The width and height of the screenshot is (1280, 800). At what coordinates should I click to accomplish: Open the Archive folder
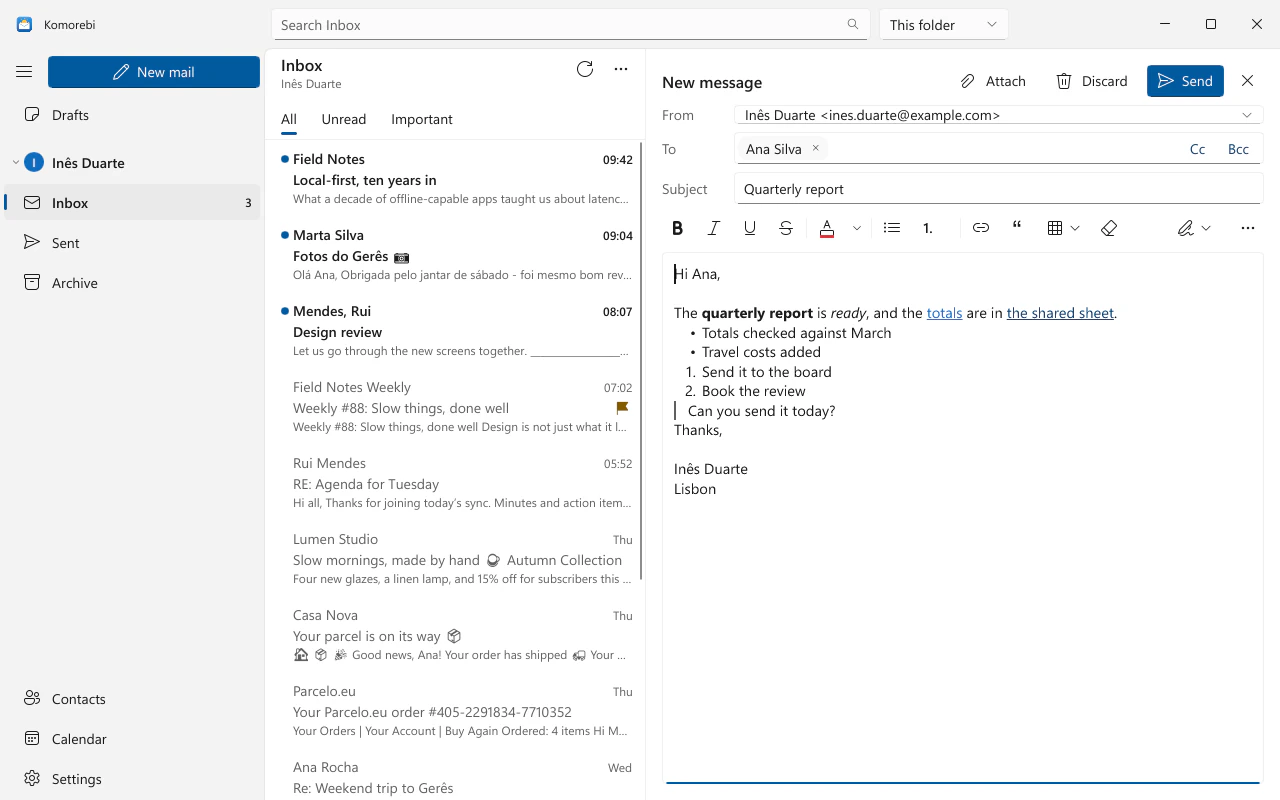tap(132, 283)
